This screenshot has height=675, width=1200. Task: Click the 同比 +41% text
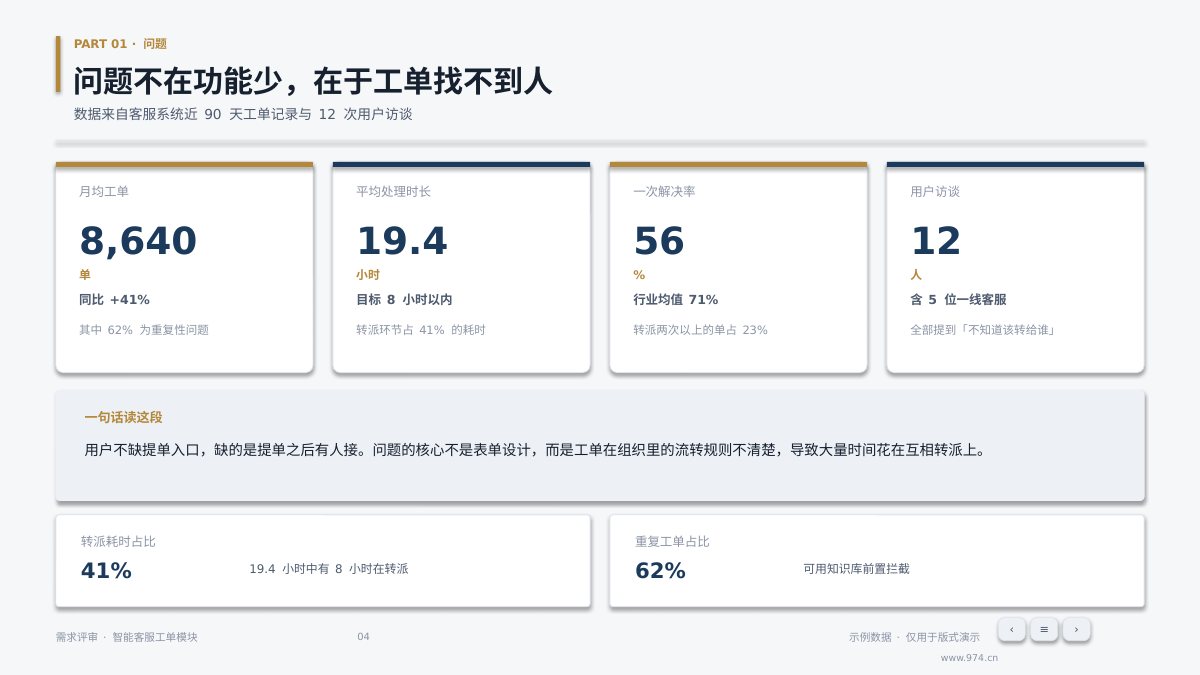pos(114,300)
